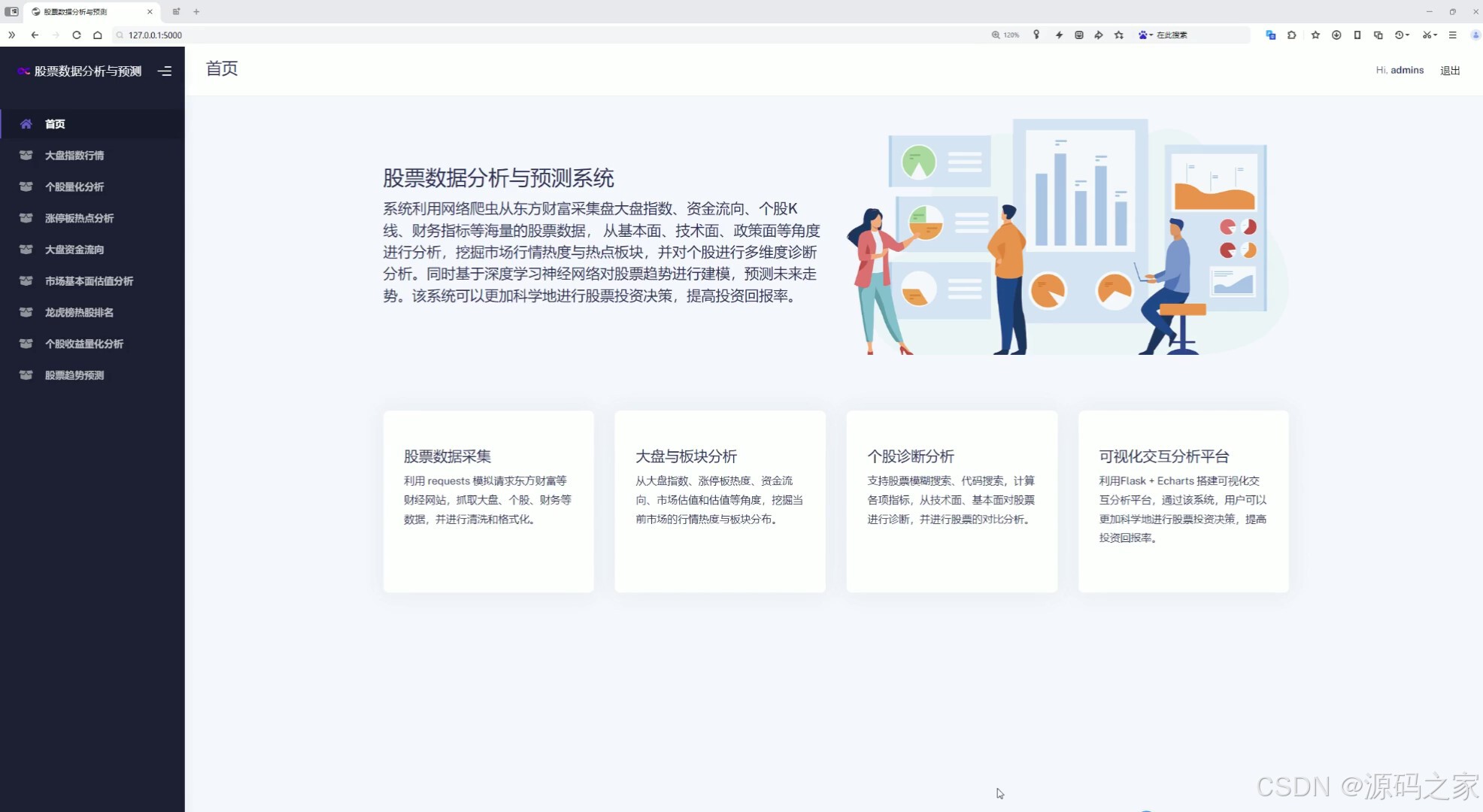The width and height of the screenshot is (1483, 812).
Task: Click the icon next to 大盘资金流向
Action: (x=26, y=250)
